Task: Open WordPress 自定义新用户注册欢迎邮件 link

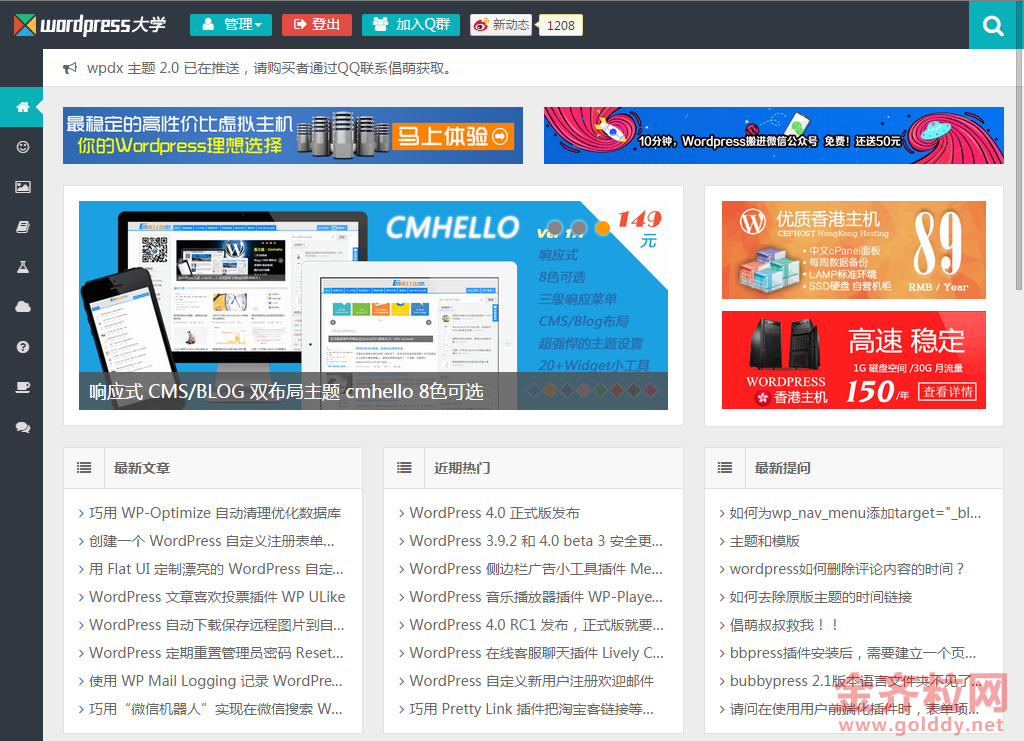Action: pyautogui.click(x=532, y=682)
